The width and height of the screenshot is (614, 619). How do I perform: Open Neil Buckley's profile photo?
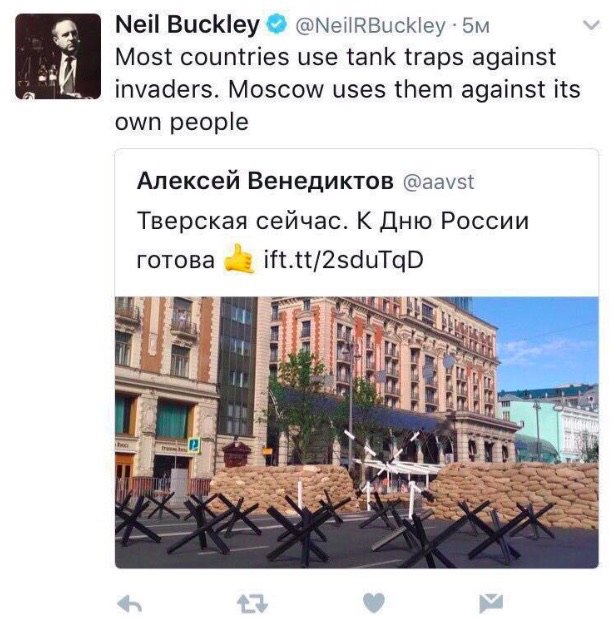(x=58, y=56)
